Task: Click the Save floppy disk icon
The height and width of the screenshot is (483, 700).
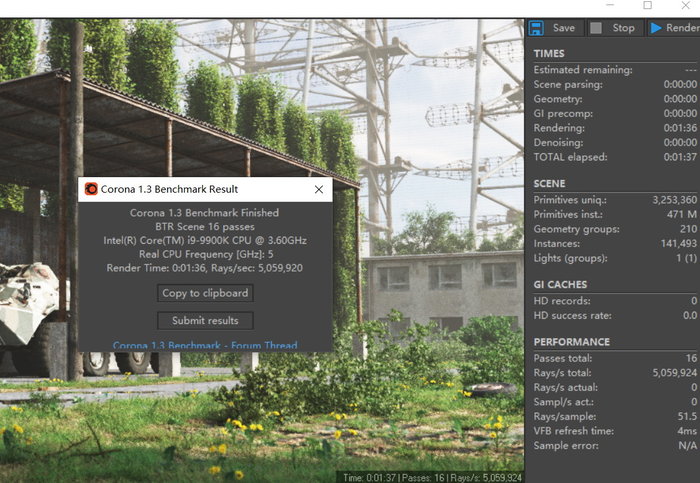Action: click(x=536, y=28)
